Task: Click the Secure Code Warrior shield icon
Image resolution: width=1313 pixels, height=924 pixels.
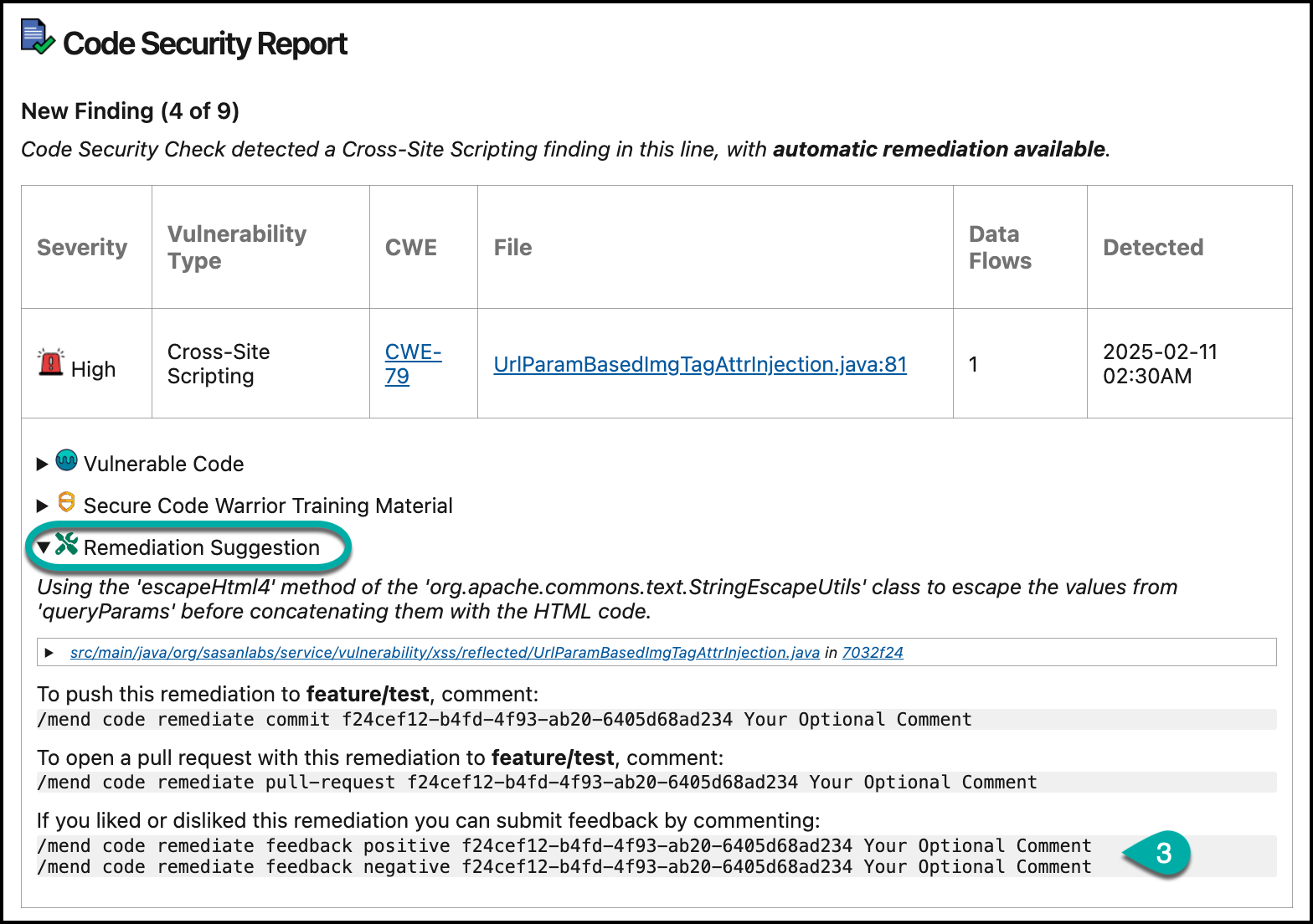Action: point(66,502)
